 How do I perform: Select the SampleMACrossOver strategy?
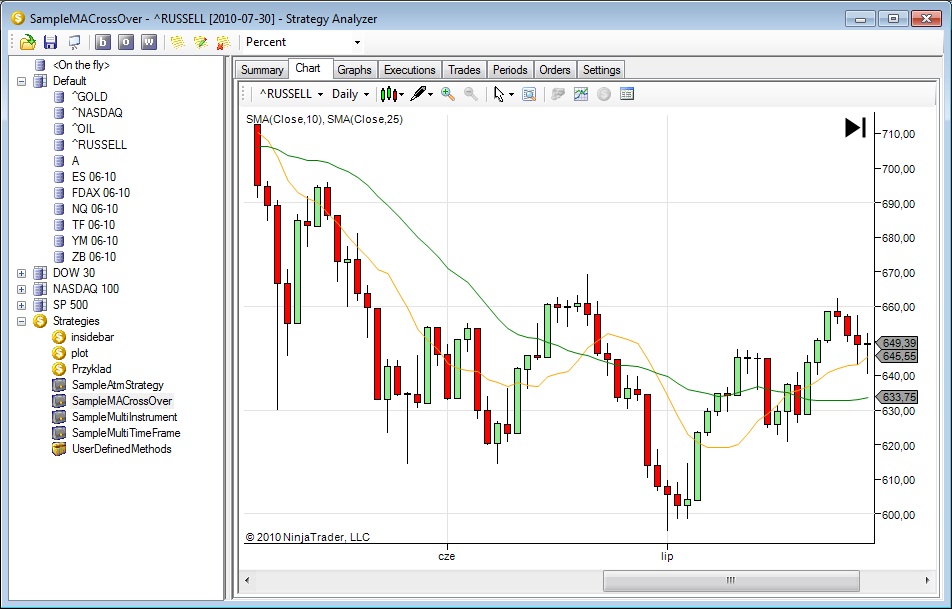click(x=122, y=401)
